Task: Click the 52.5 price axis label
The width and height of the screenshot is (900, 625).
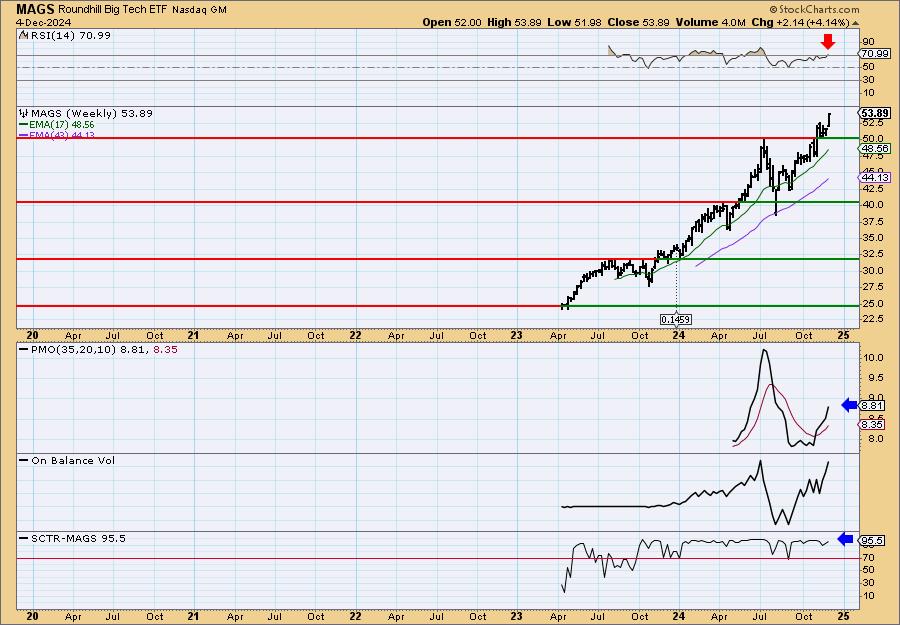Action: 872,123
